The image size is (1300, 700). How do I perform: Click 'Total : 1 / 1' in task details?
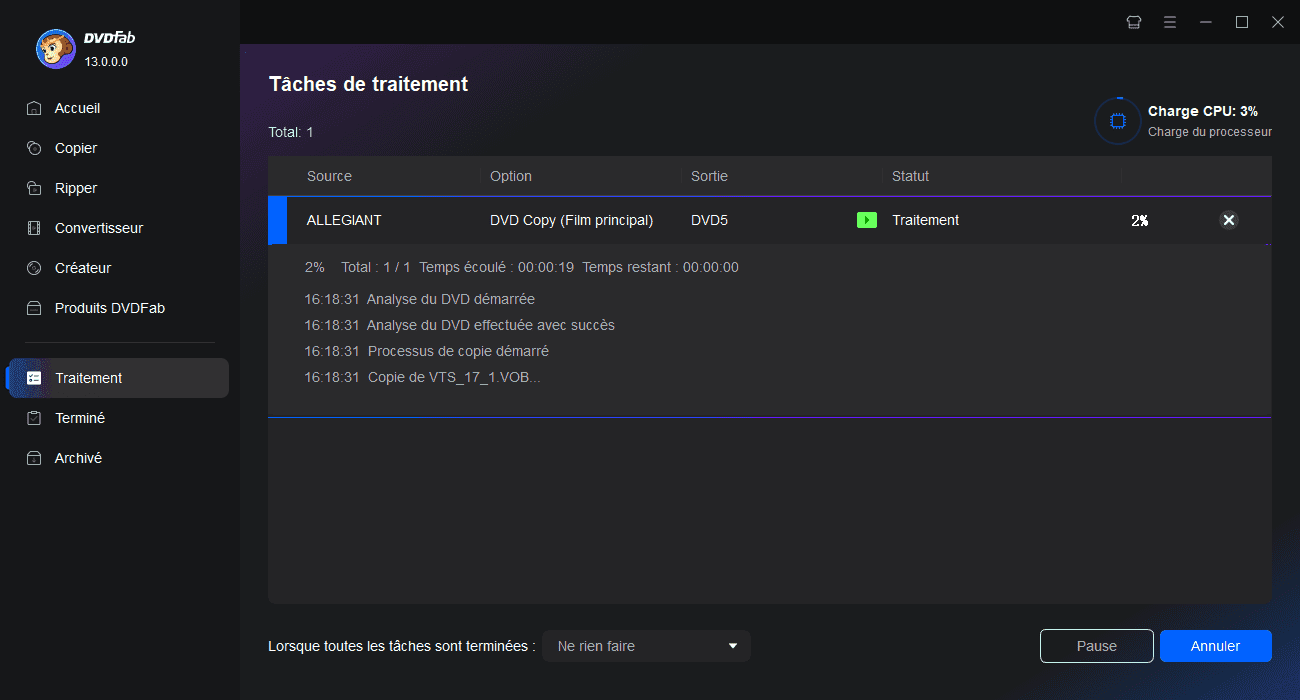pos(376,267)
